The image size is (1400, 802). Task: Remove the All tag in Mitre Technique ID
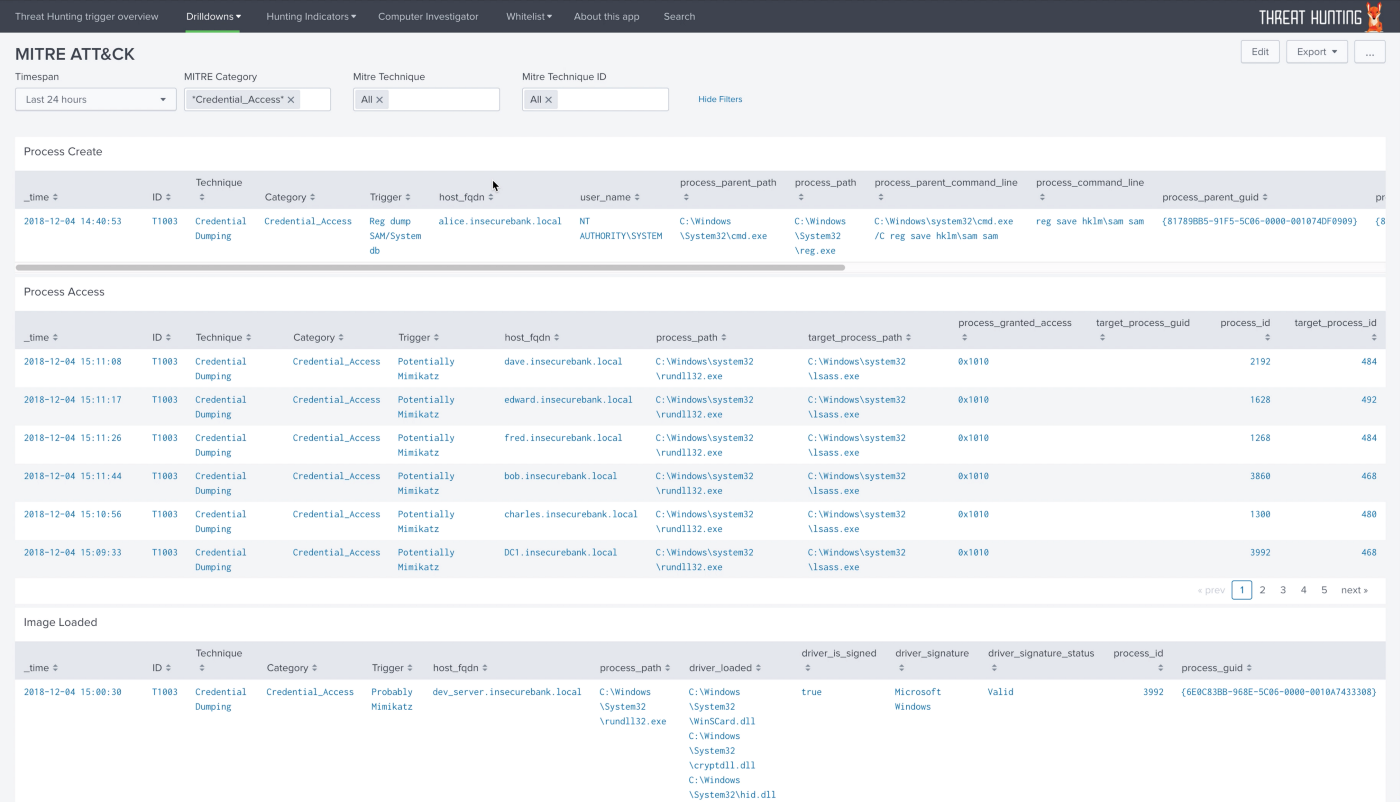[548, 100]
